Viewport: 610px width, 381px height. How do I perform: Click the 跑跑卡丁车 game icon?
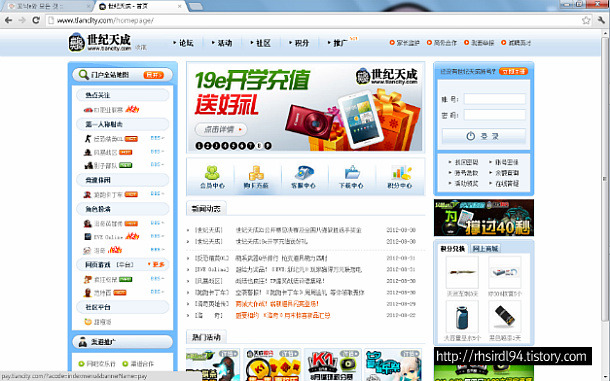[x=88, y=195]
